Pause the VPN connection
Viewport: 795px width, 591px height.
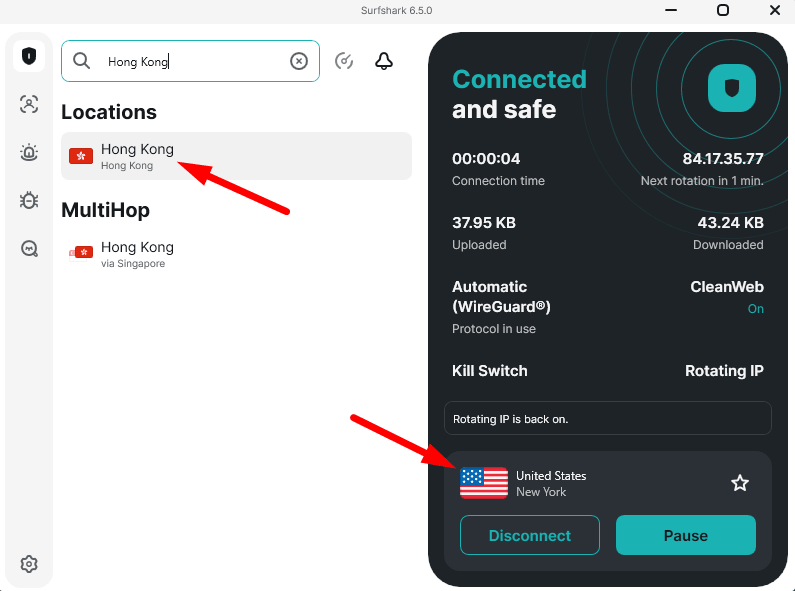pyautogui.click(x=685, y=535)
